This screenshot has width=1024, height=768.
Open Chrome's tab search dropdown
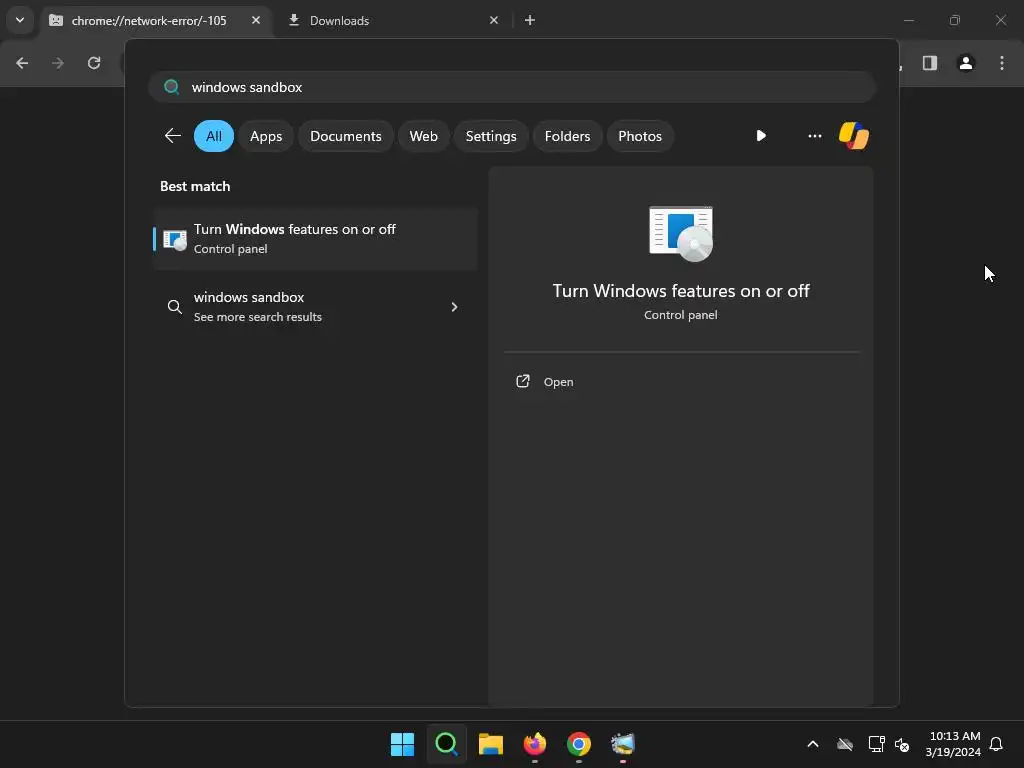[x=20, y=20]
